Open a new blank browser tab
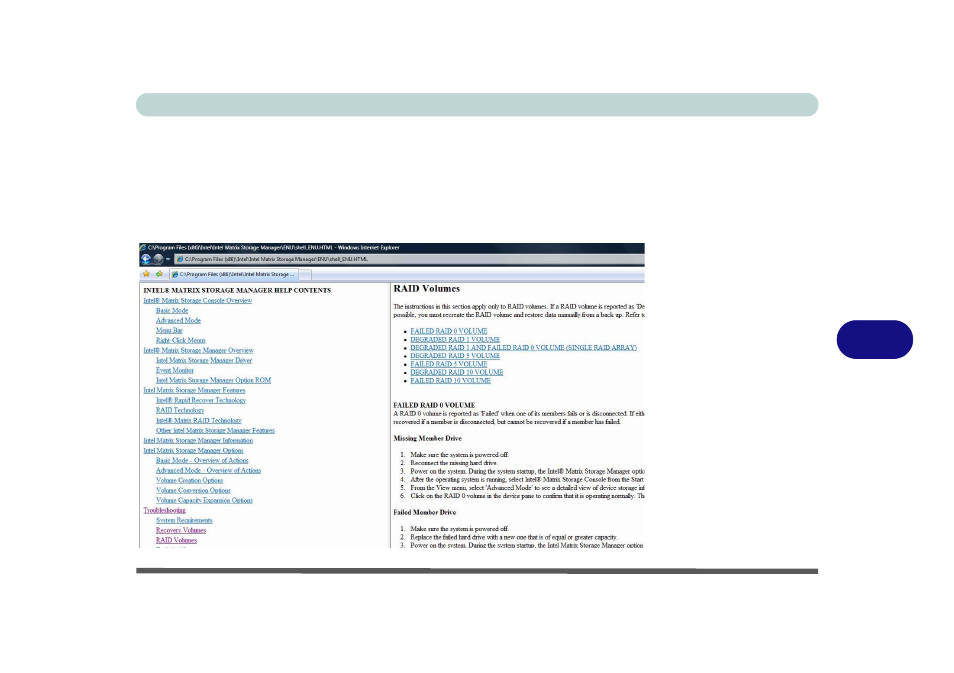 (305, 274)
